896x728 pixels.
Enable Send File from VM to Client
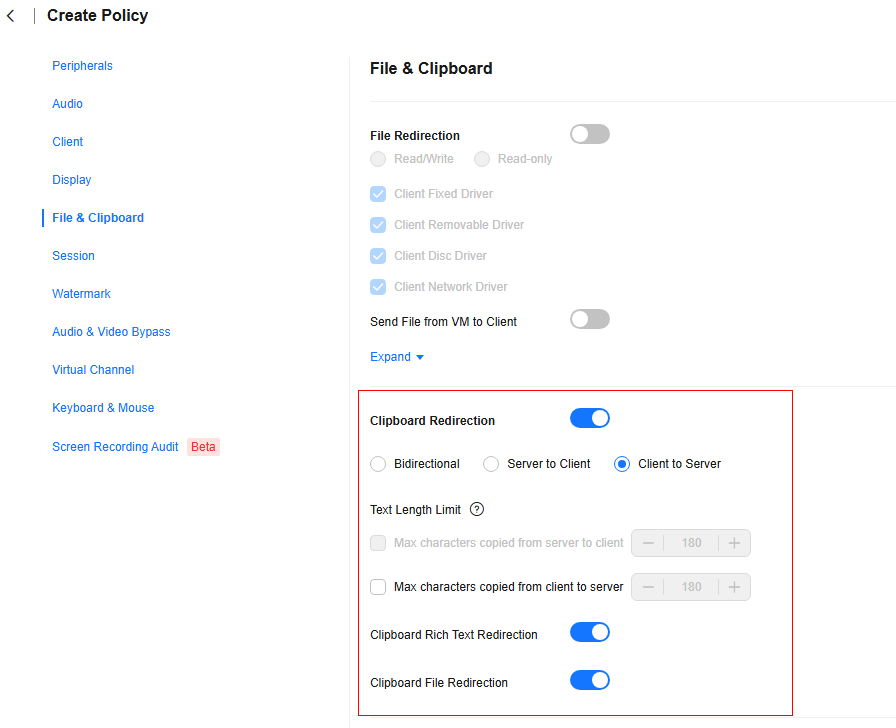point(590,319)
